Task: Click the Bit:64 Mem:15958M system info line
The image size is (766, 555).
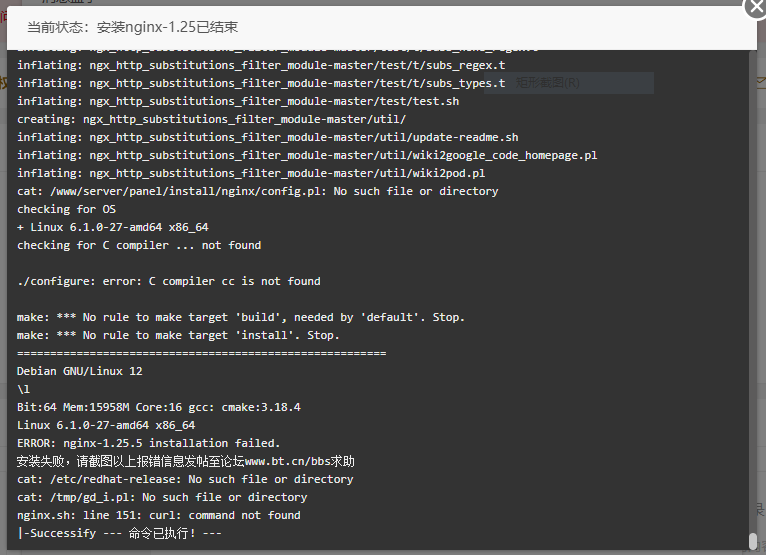Action: tap(159, 407)
